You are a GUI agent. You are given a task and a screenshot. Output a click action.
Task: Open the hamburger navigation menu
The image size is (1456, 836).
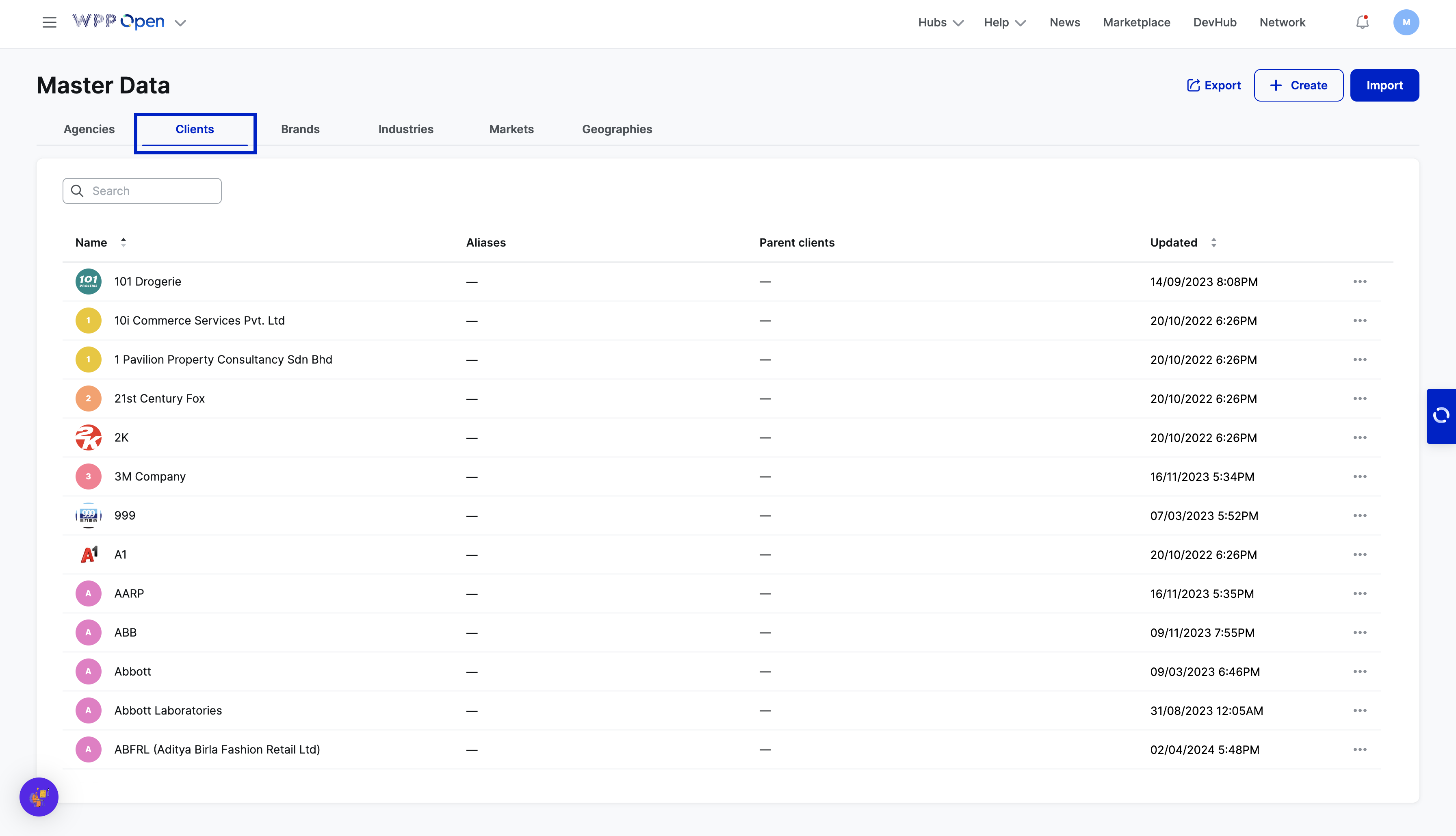click(x=50, y=22)
